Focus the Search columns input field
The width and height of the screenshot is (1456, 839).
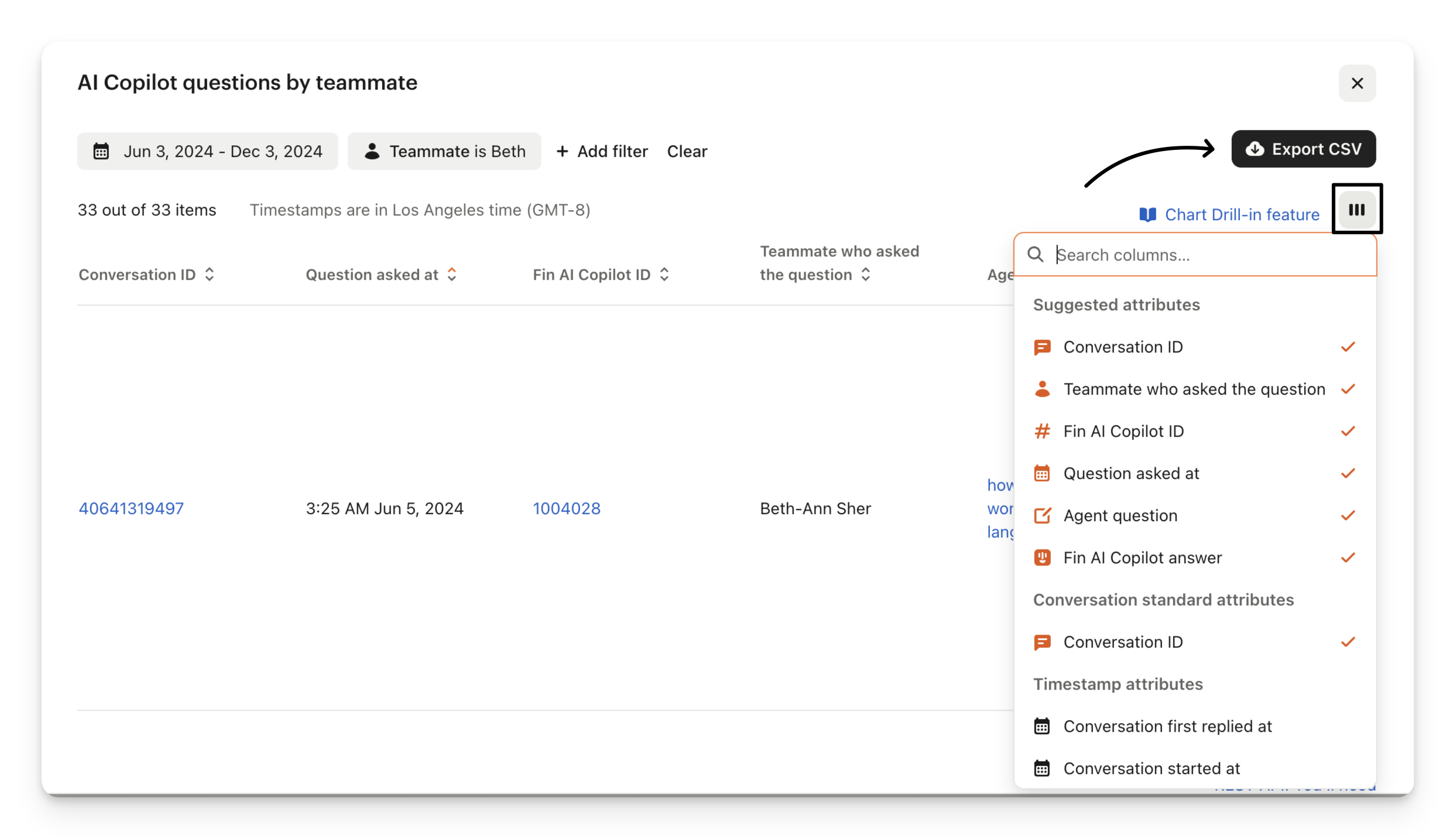coord(1195,255)
